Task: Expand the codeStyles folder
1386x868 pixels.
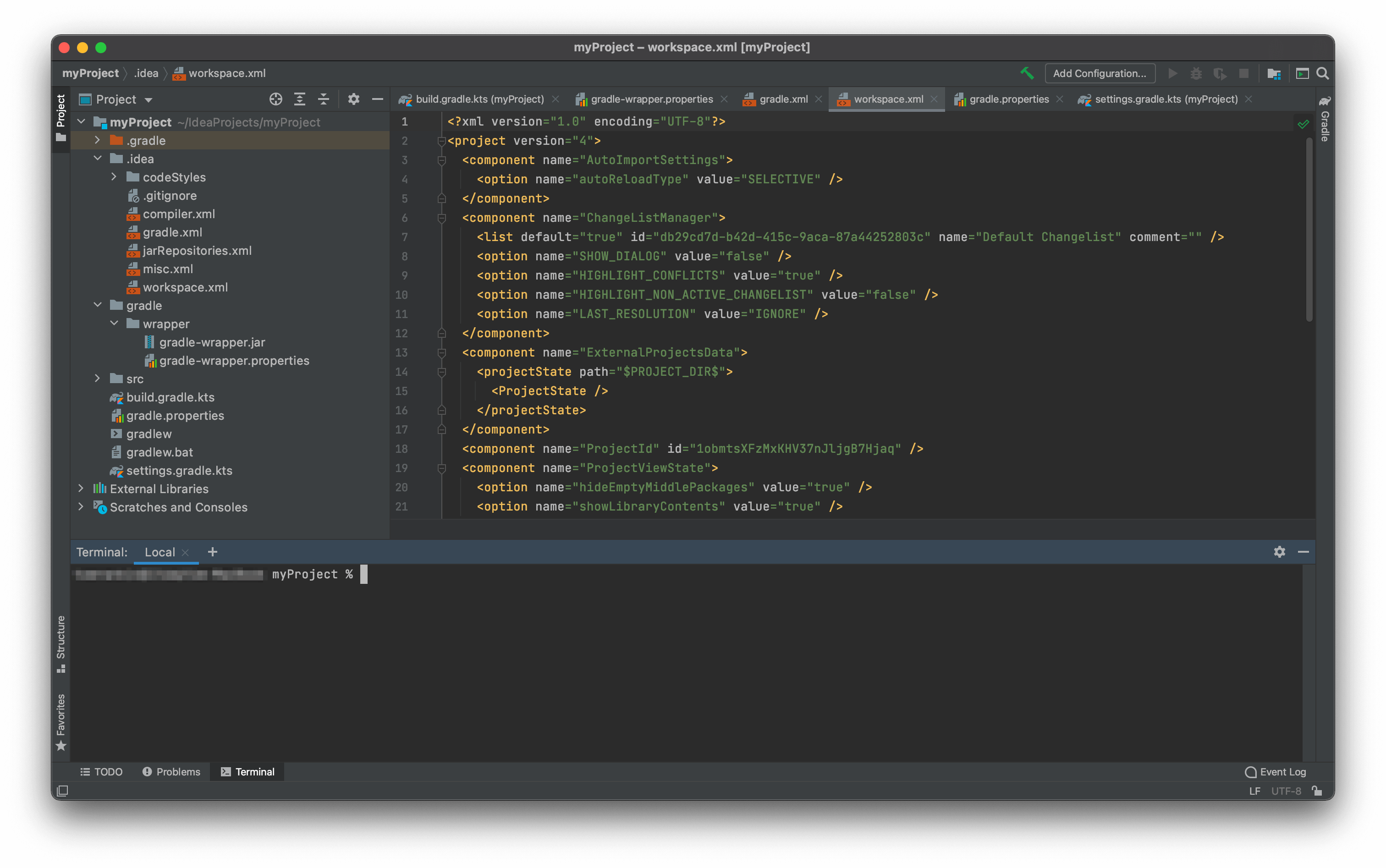Action: pos(114,177)
